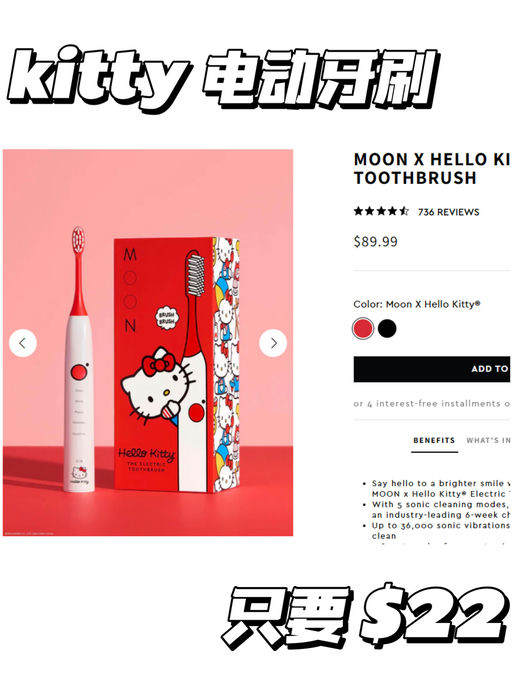
Task: Open the 736 REVIEWS link
Action: click(x=448, y=212)
